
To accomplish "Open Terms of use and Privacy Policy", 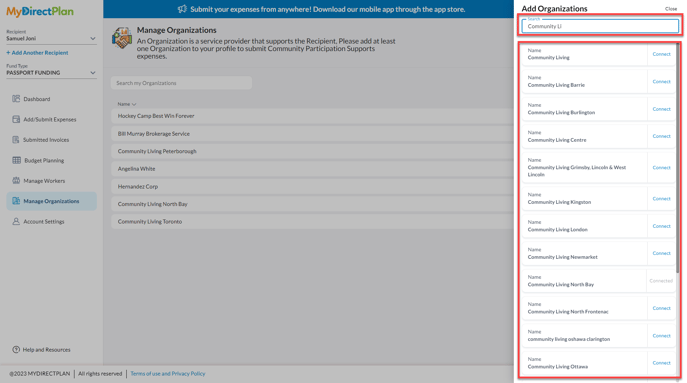I will point(168,374).
